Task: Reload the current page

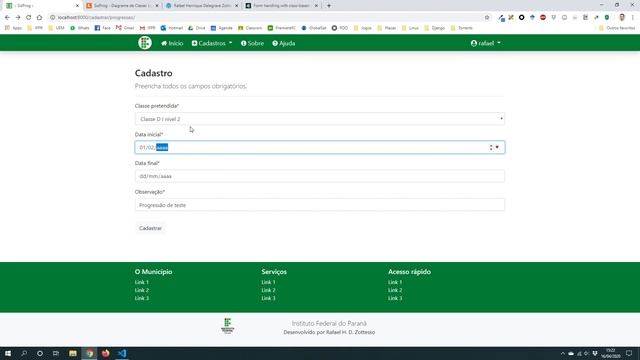Action: [29, 18]
